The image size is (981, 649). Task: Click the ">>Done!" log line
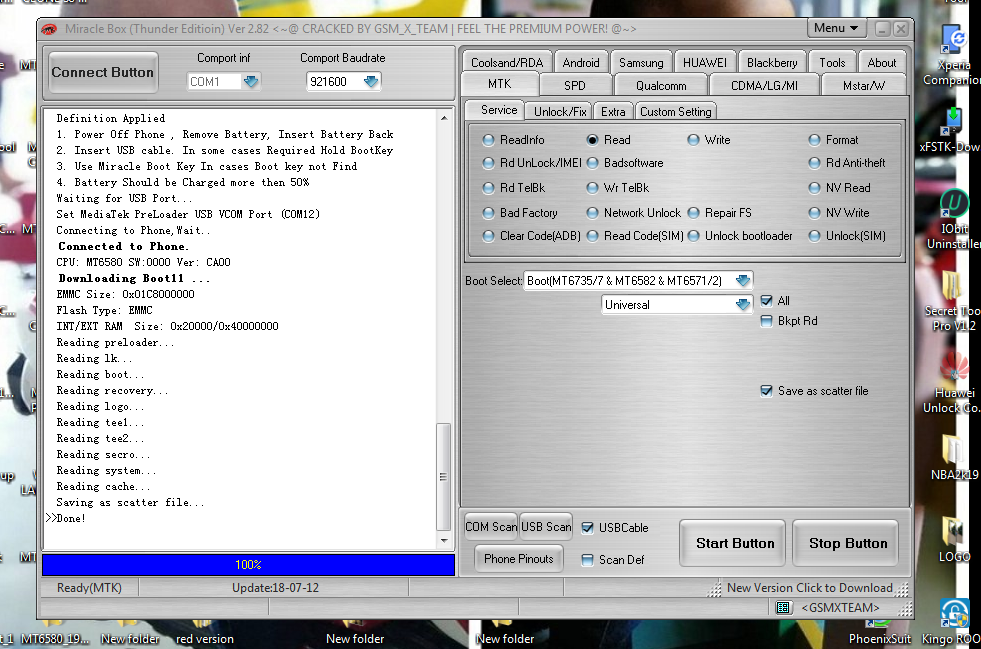point(66,518)
